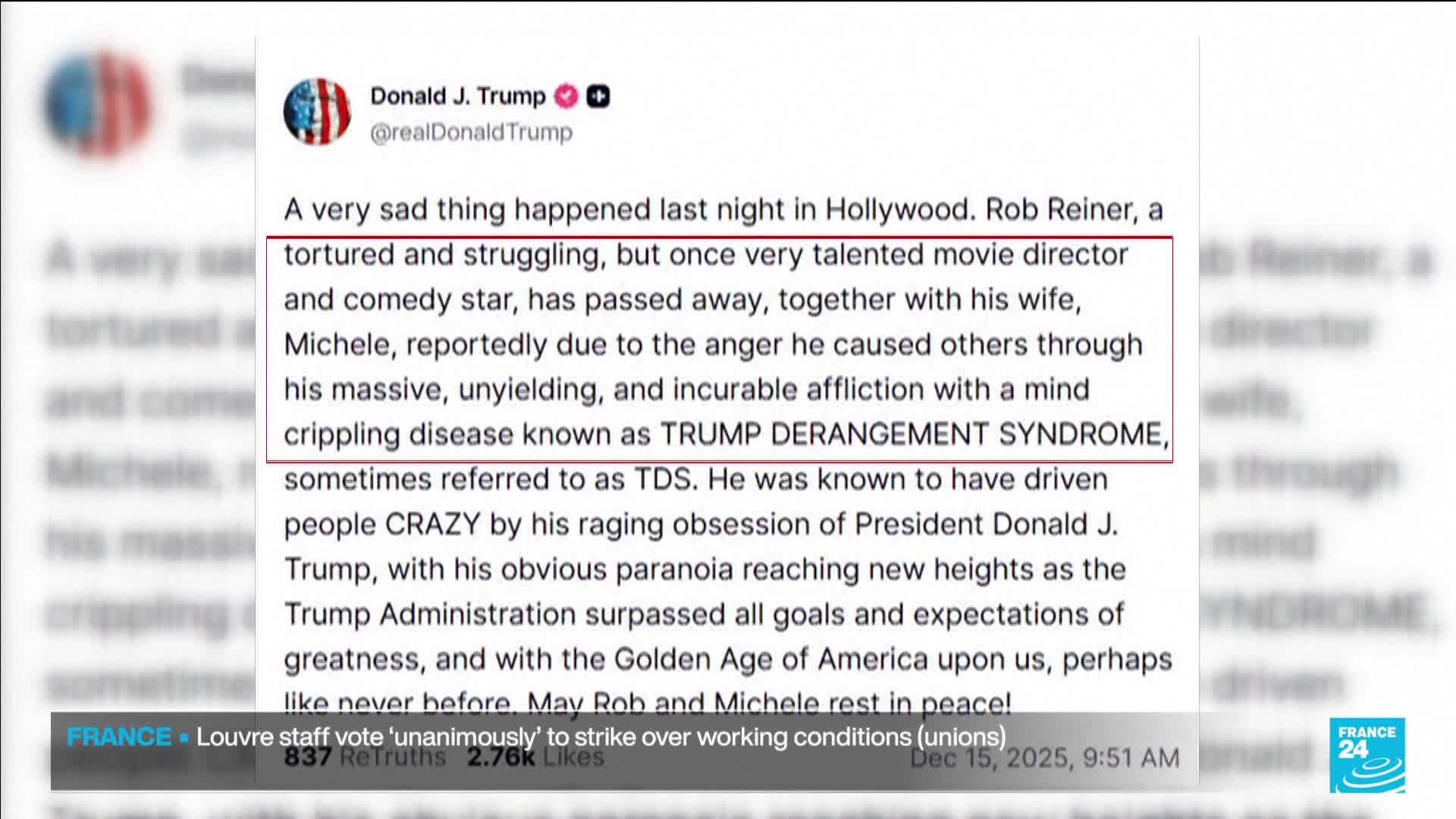Click the words TRUMP DERANGEMENT SYNDROME
The width and height of the screenshot is (1456, 819).
click(x=910, y=434)
